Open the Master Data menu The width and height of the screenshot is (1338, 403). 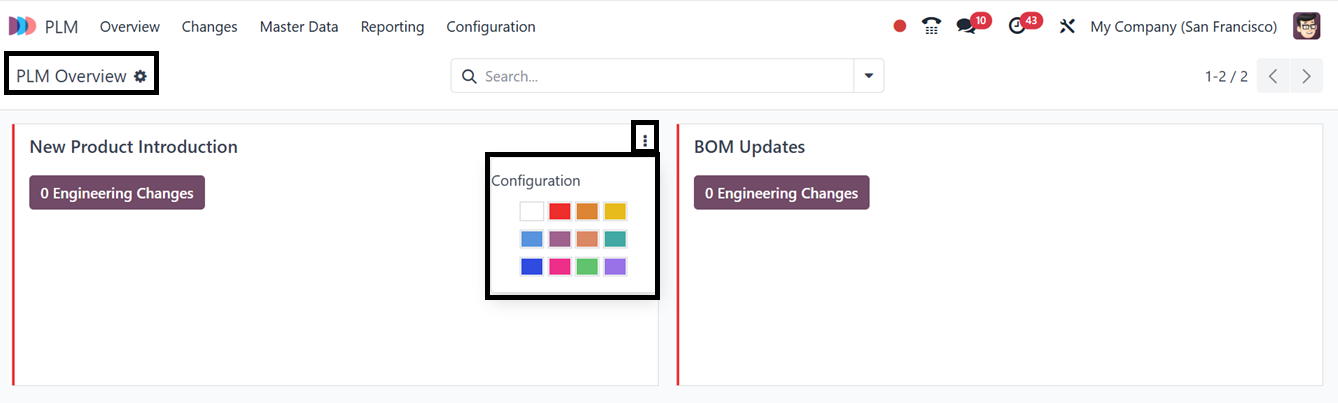(299, 27)
